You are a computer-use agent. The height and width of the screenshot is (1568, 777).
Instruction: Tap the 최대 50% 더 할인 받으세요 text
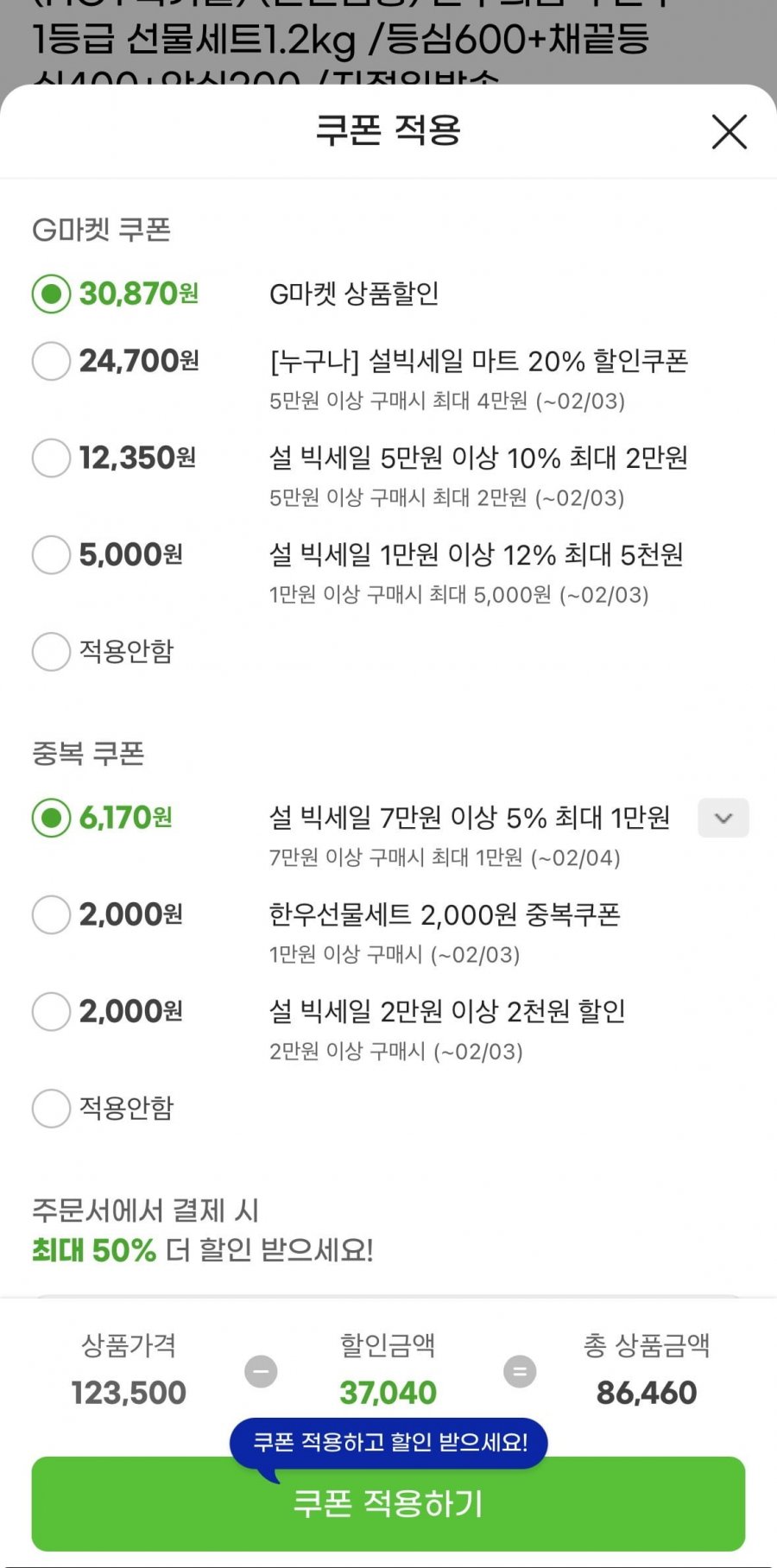pos(202,1249)
